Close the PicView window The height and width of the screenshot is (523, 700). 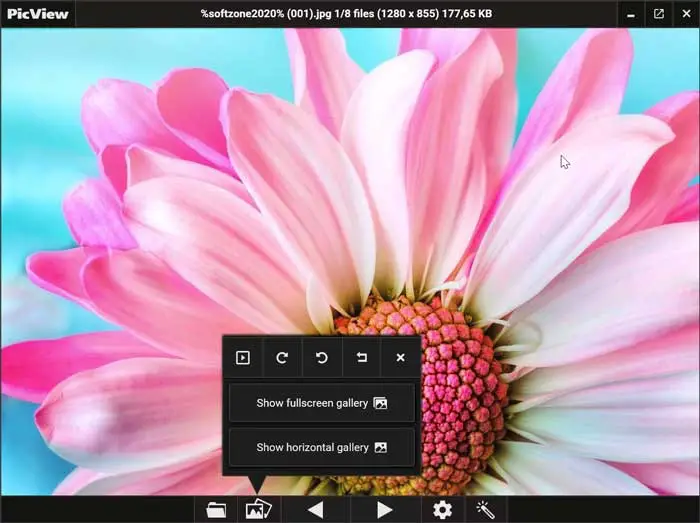(x=687, y=14)
